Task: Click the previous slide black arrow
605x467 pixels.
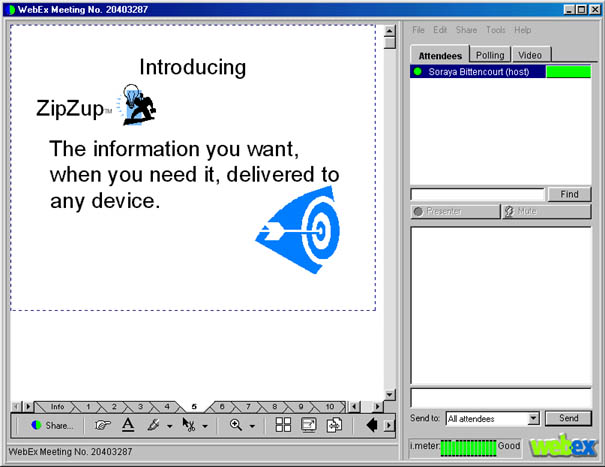Action: point(371,425)
